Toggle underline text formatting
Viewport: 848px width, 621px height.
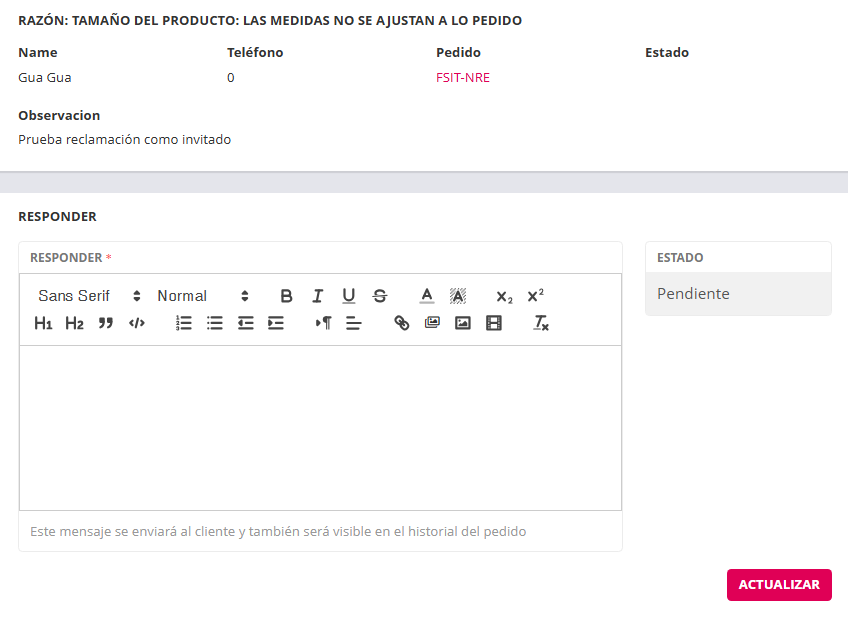[x=348, y=296]
